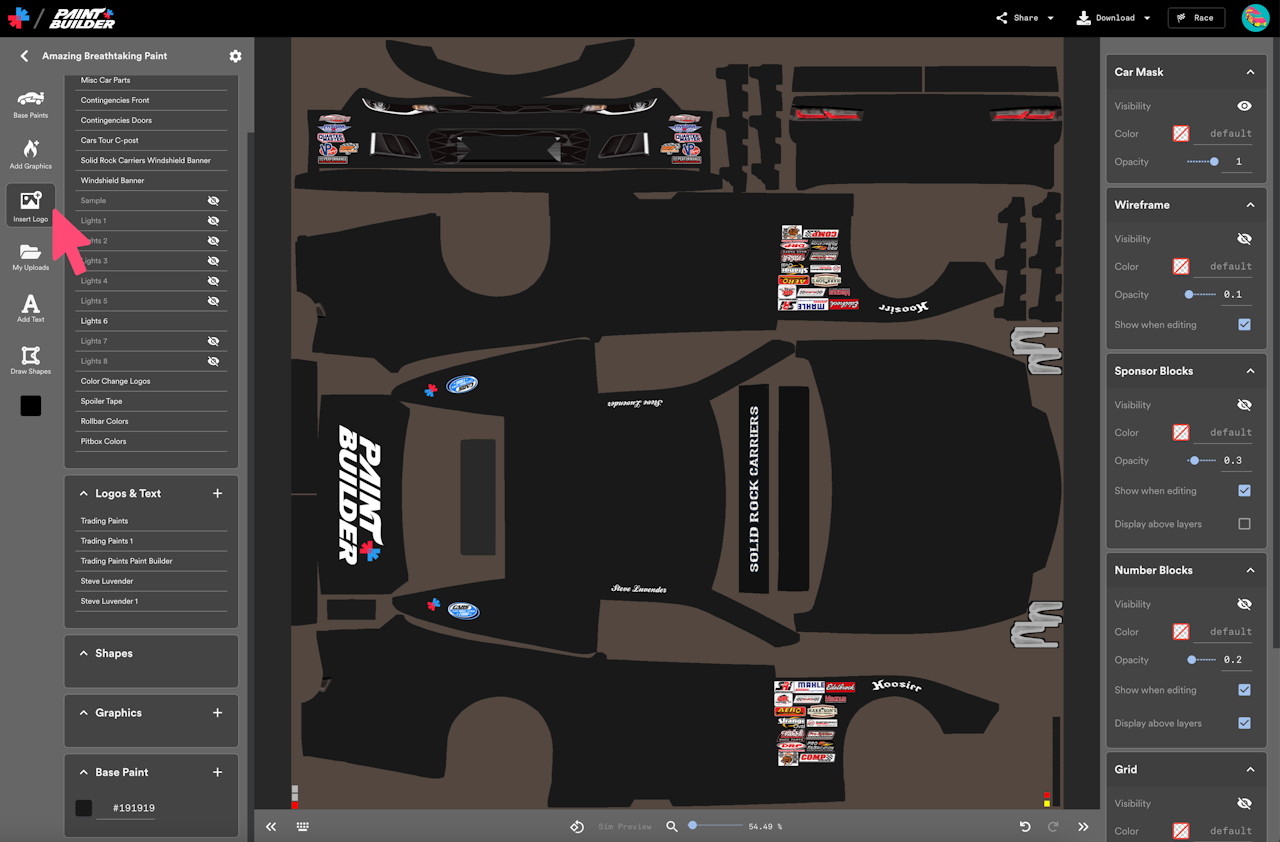Image resolution: width=1280 pixels, height=842 pixels.
Task: Adjust the Car Mask opacity slider
Action: [x=1202, y=162]
